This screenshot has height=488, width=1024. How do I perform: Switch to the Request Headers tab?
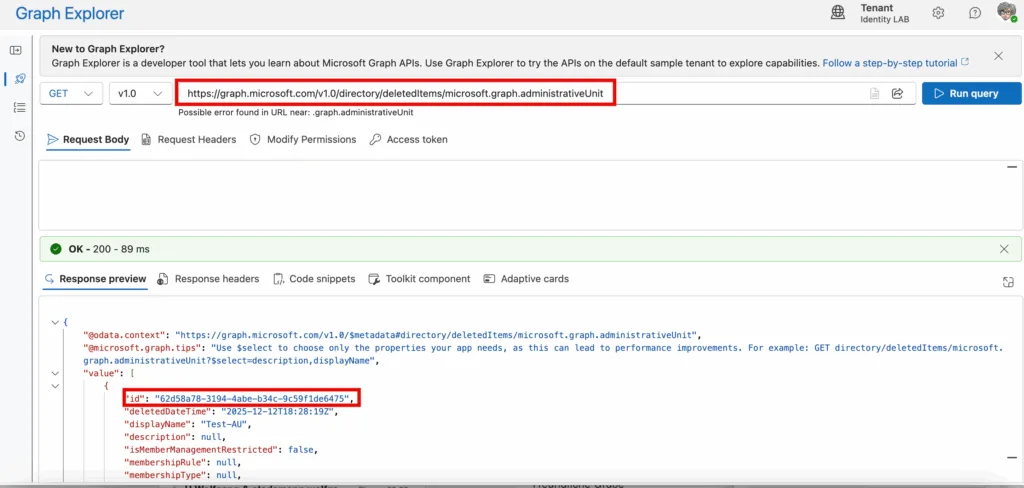click(x=189, y=140)
